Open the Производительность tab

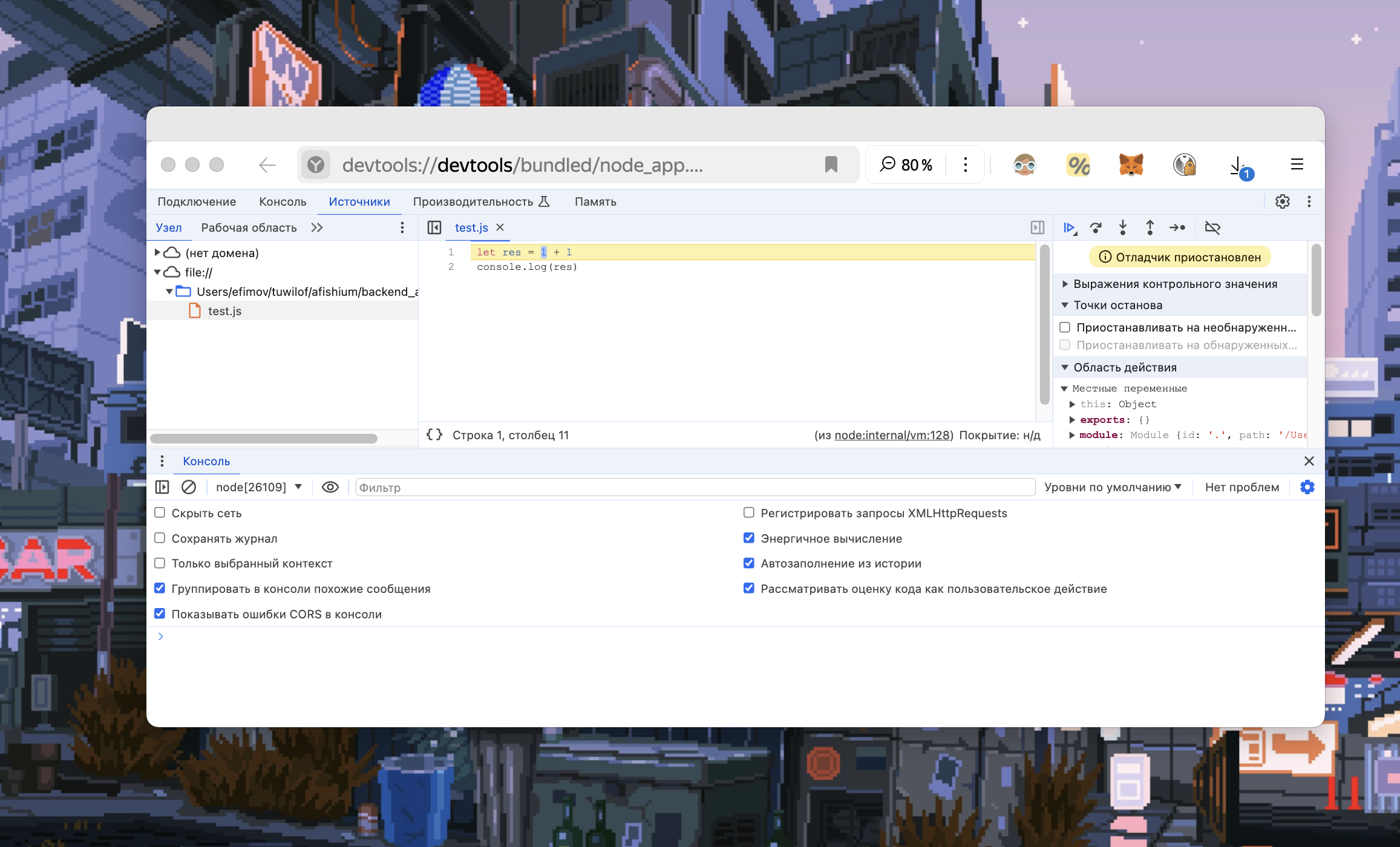pyautogui.click(x=481, y=201)
